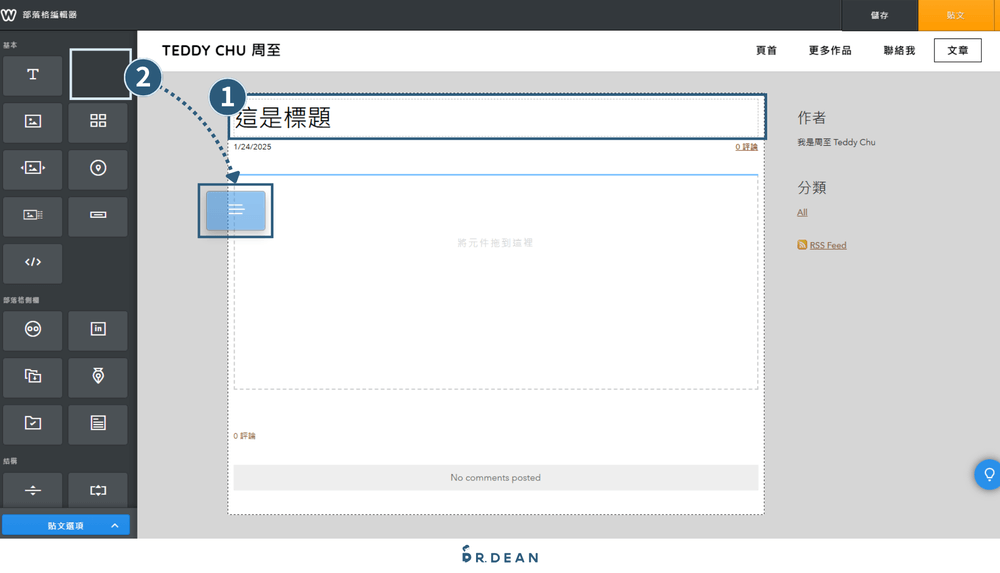Image resolution: width=1000 pixels, height=573 pixels.
Task: Select the Gallery grid element
Action: (98, 122)
